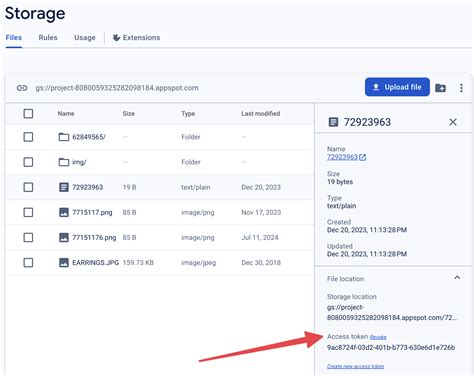
Task: Open the Usage tab
Action: pyautogui.click(x=85, y=37)
